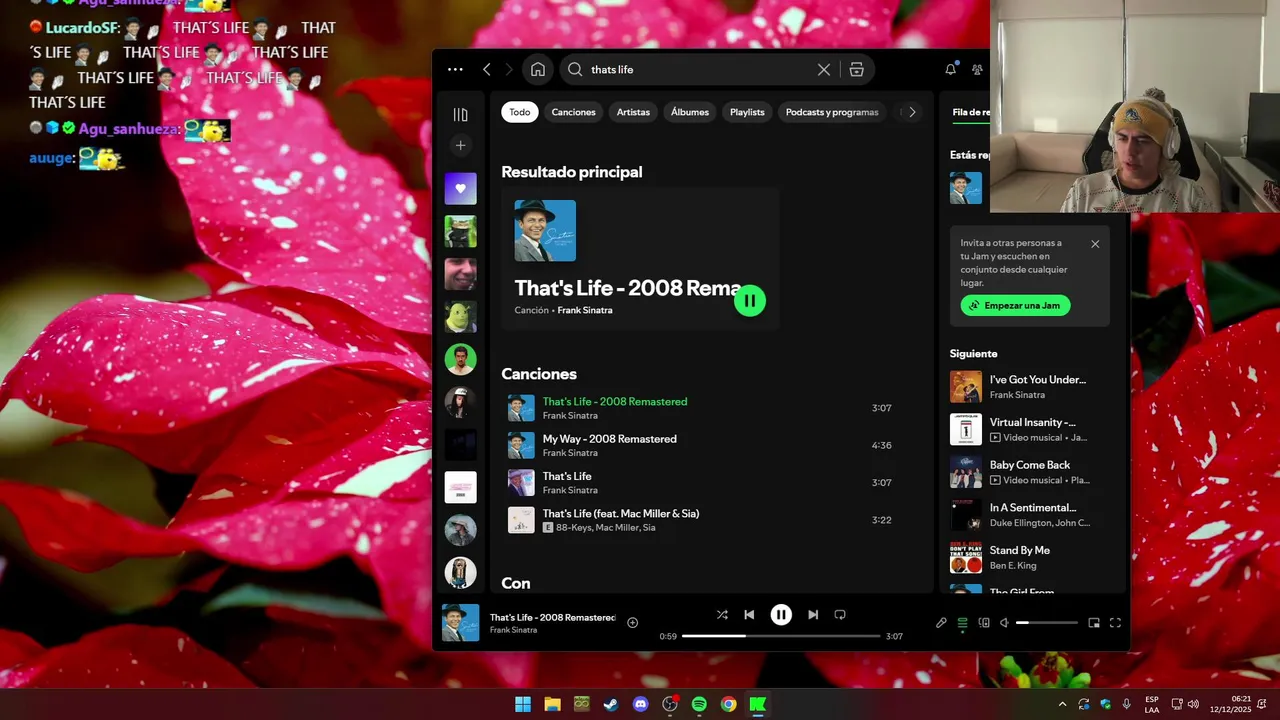This screenshot has height=720, width=1280.
Task: Open the top result Sinatra album art
Action: 545,231
